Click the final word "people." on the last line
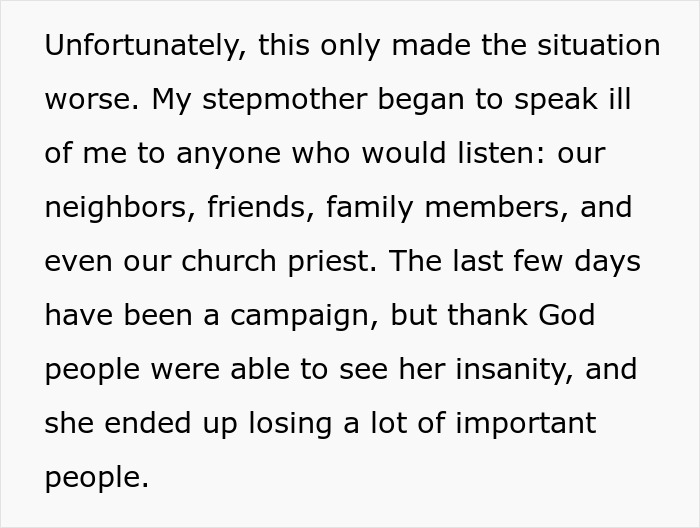700x528 pixels. pyautogui.click(x=96, y=478)
